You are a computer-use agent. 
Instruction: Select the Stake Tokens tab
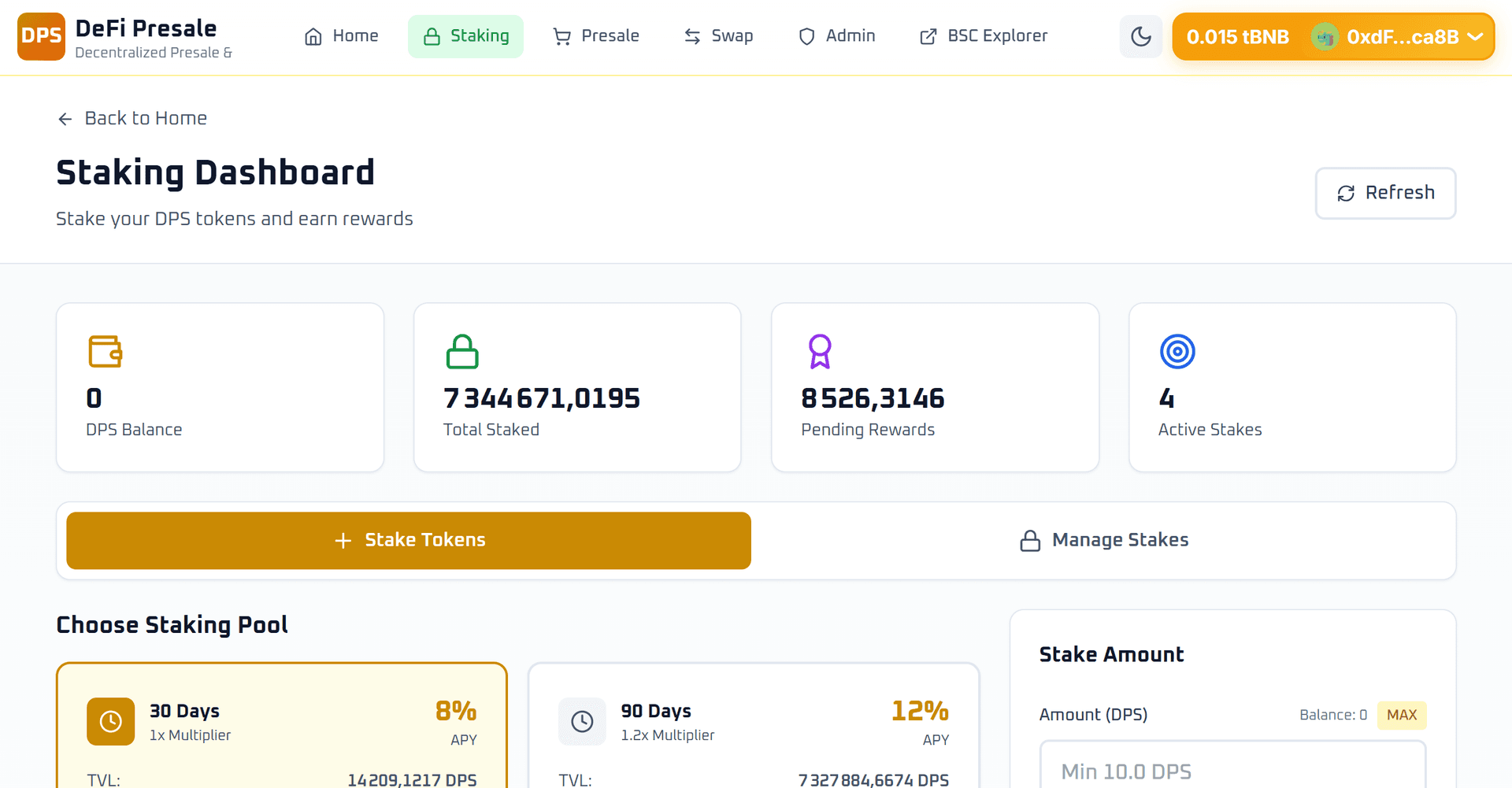pos(409,540)
